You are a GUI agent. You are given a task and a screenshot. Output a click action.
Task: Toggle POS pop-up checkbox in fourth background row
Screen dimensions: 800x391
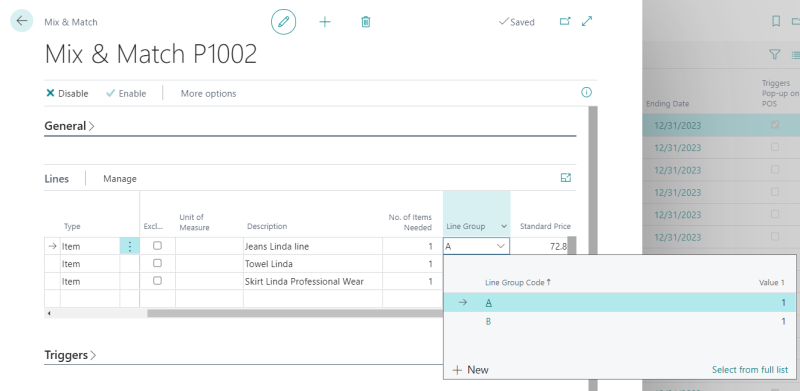click(774, 192)
